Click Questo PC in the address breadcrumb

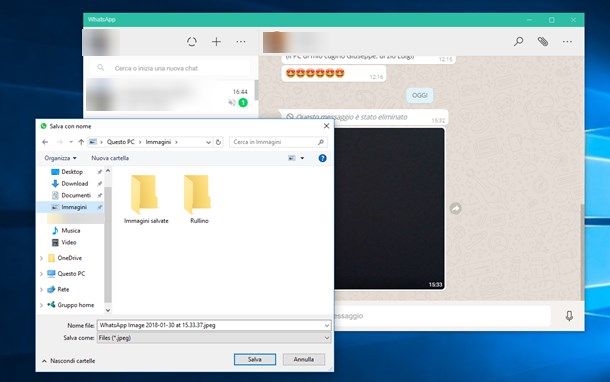click(121, 142)
